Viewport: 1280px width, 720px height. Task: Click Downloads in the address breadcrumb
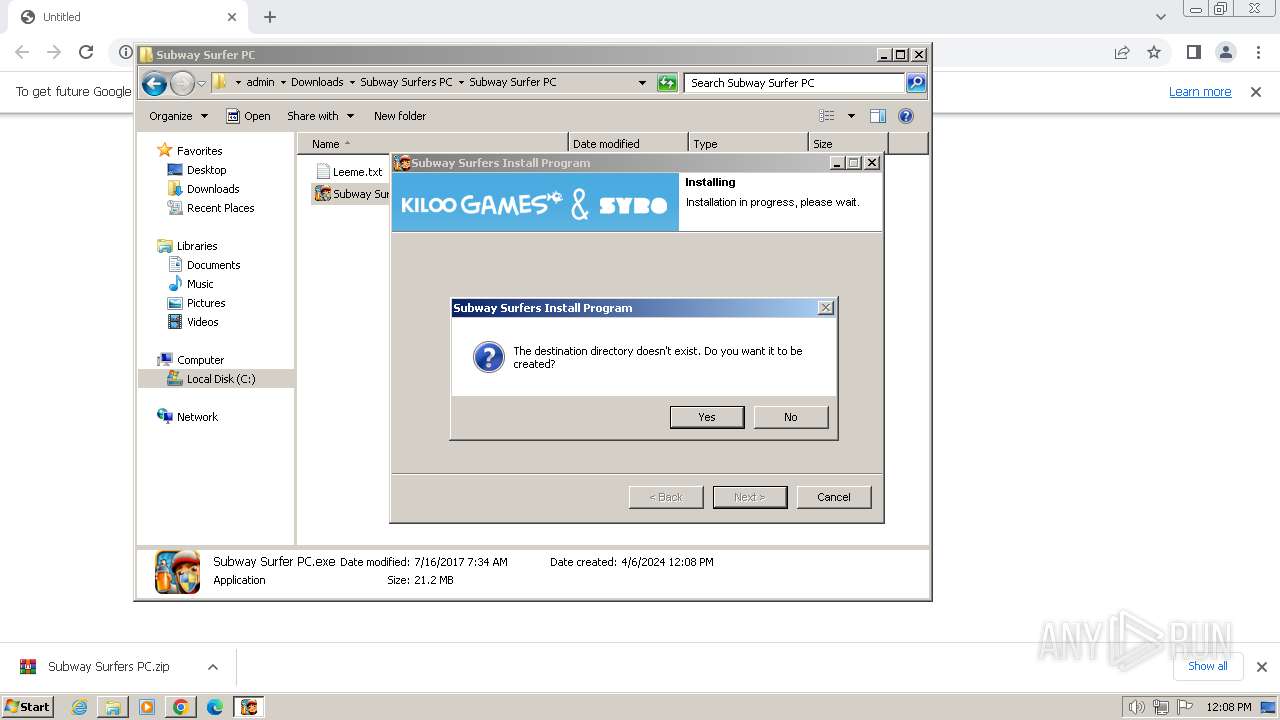[x=317, y=82]
